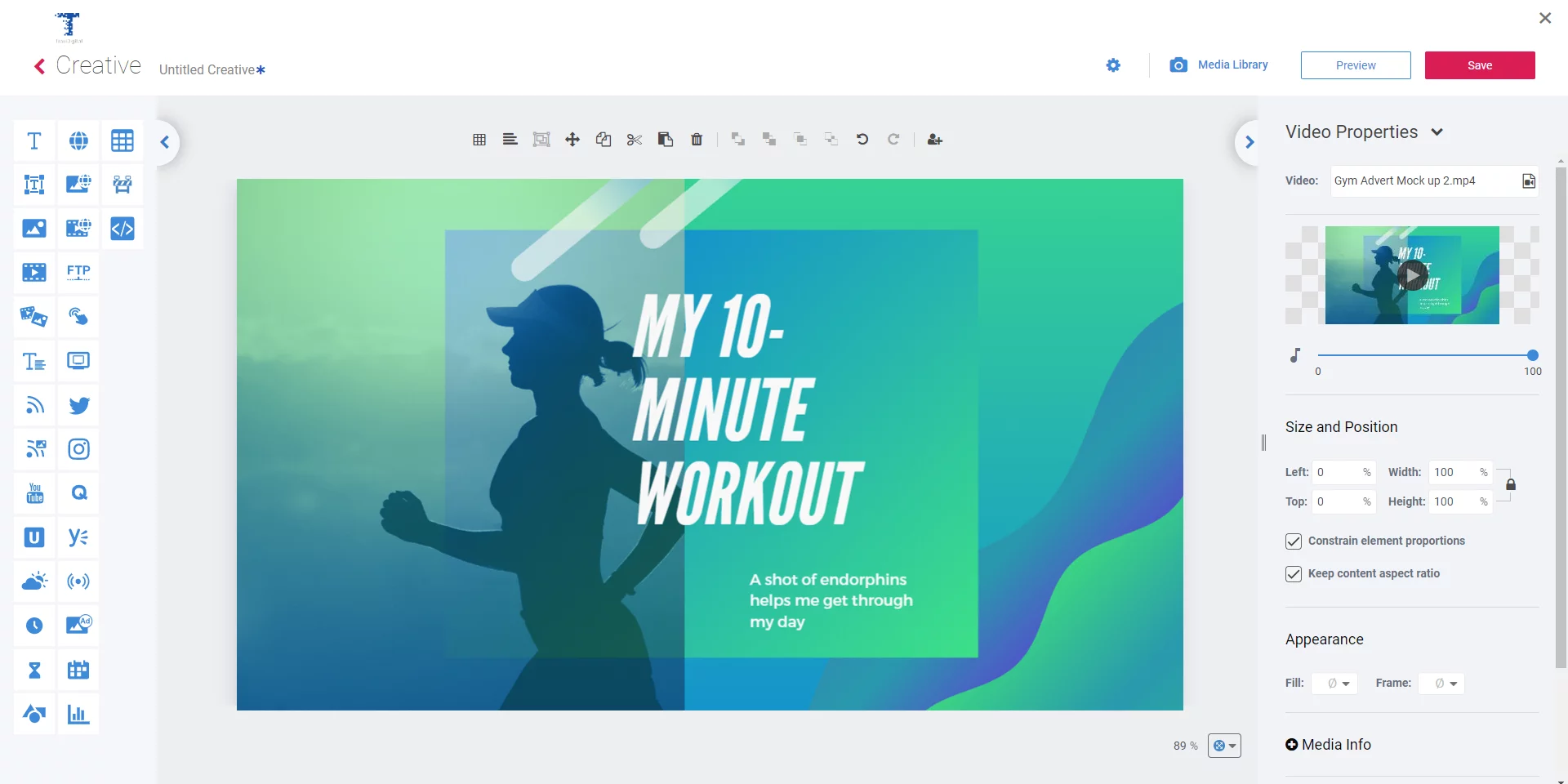Viewport: 1568px width, 784px height.
Task: Click the video volume slider handle
Action: (1533, 355)
